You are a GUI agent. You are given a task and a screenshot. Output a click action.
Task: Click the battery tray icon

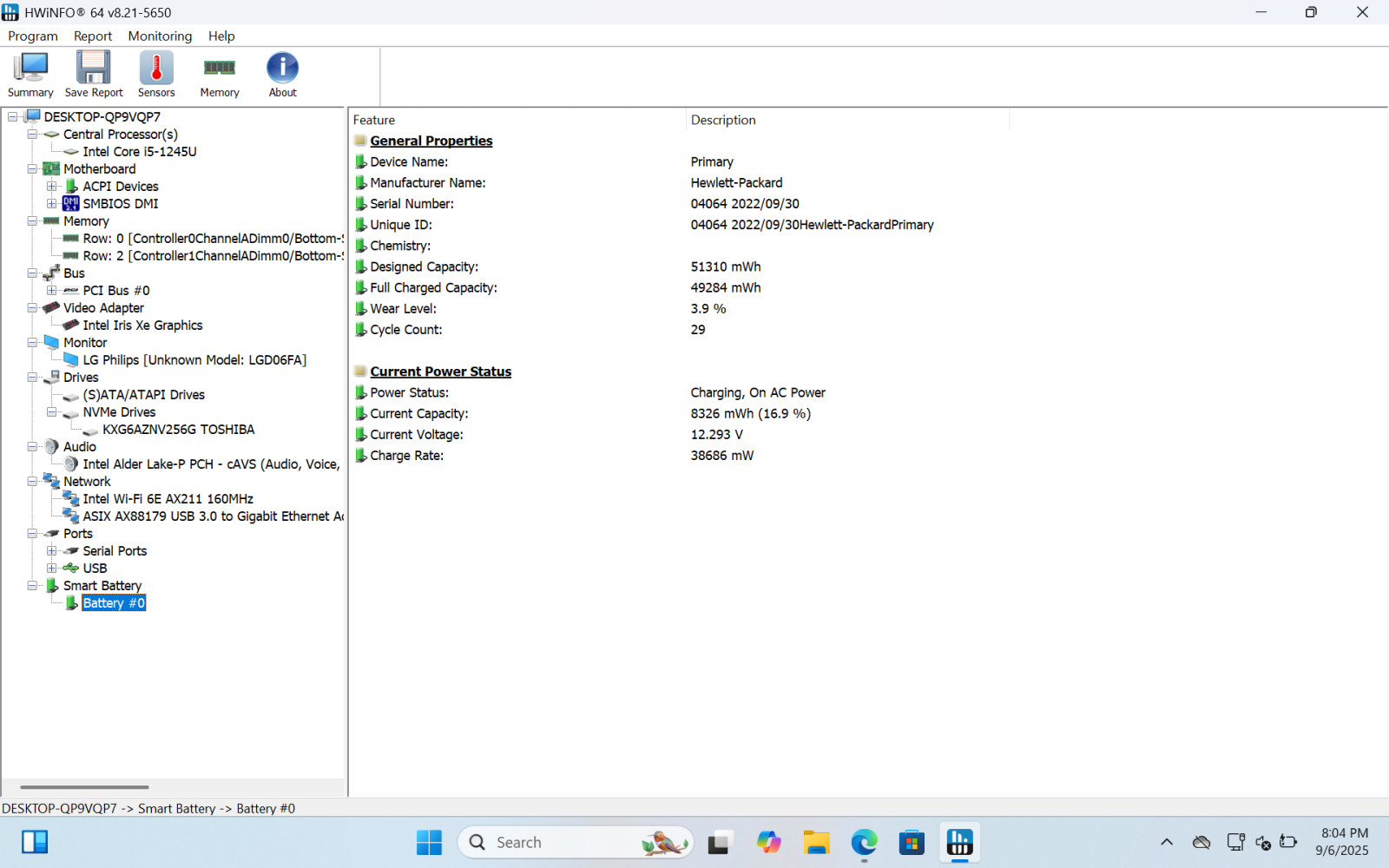1288,842
